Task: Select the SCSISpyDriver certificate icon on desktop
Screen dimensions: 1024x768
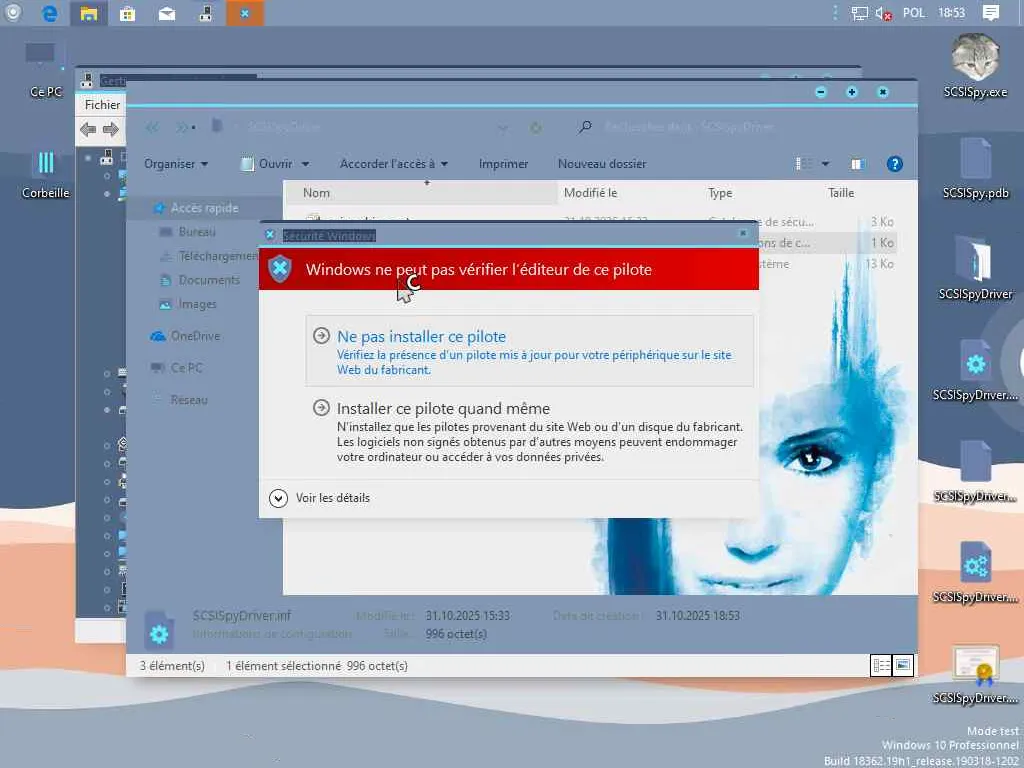Action: click(975, 674)
